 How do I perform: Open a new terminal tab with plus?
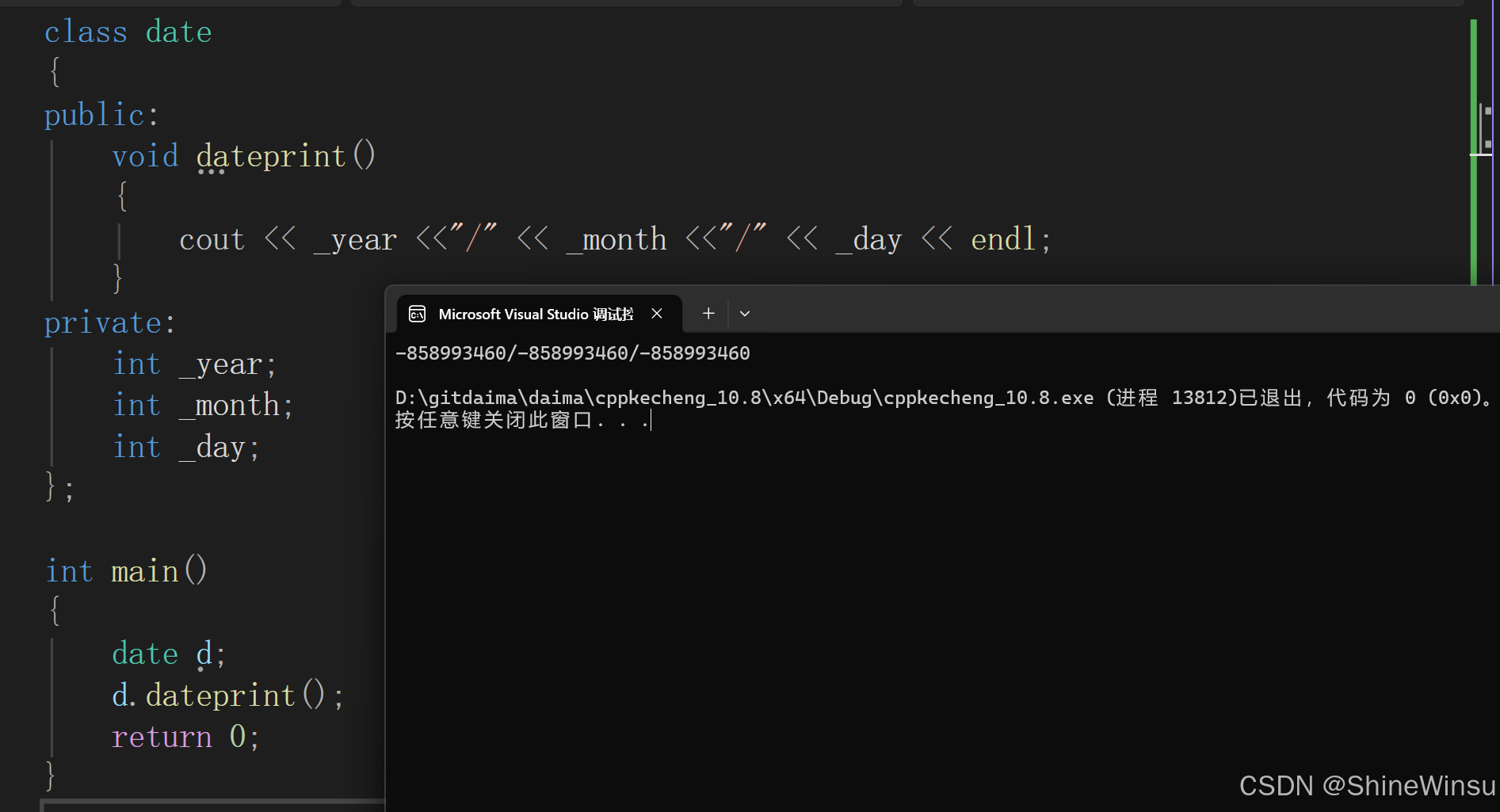[708, 314]
